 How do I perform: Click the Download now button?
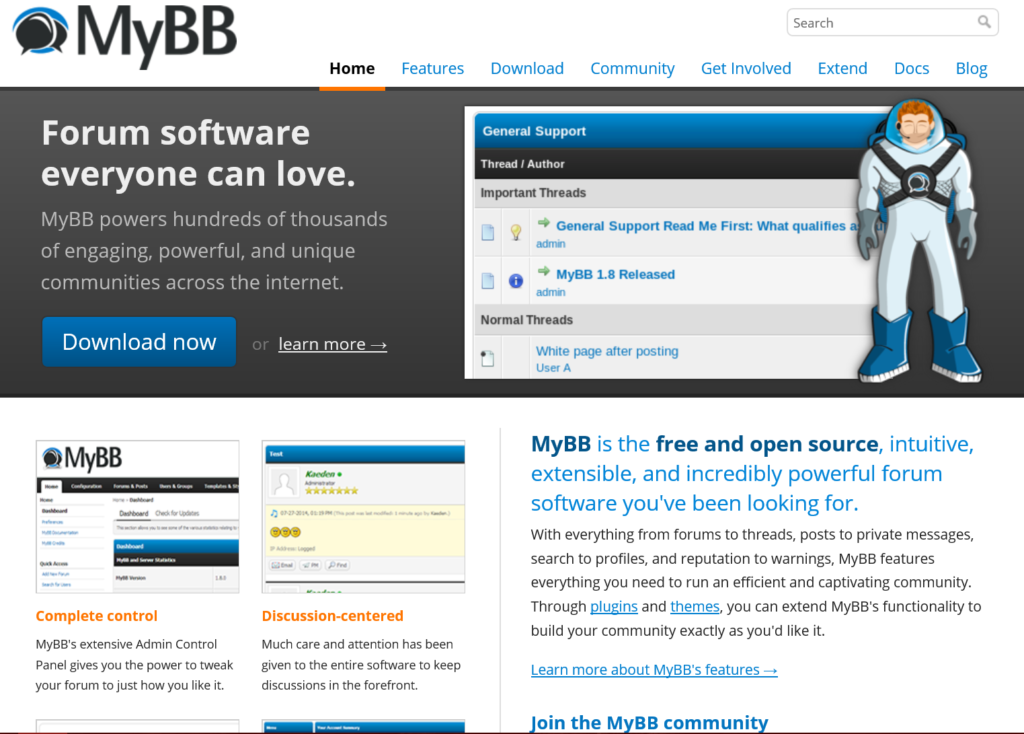(138, 341)
